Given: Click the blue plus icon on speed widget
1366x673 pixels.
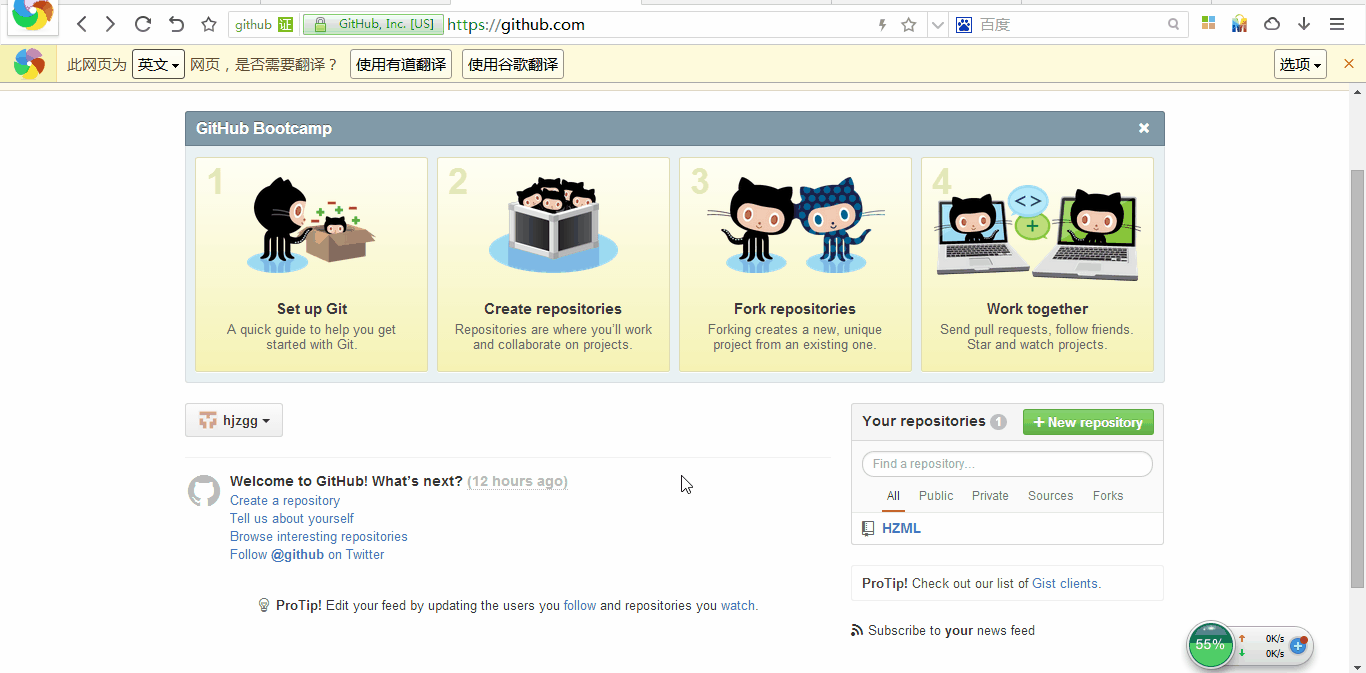Looking at the screenshot, I should pos(1298,646).
